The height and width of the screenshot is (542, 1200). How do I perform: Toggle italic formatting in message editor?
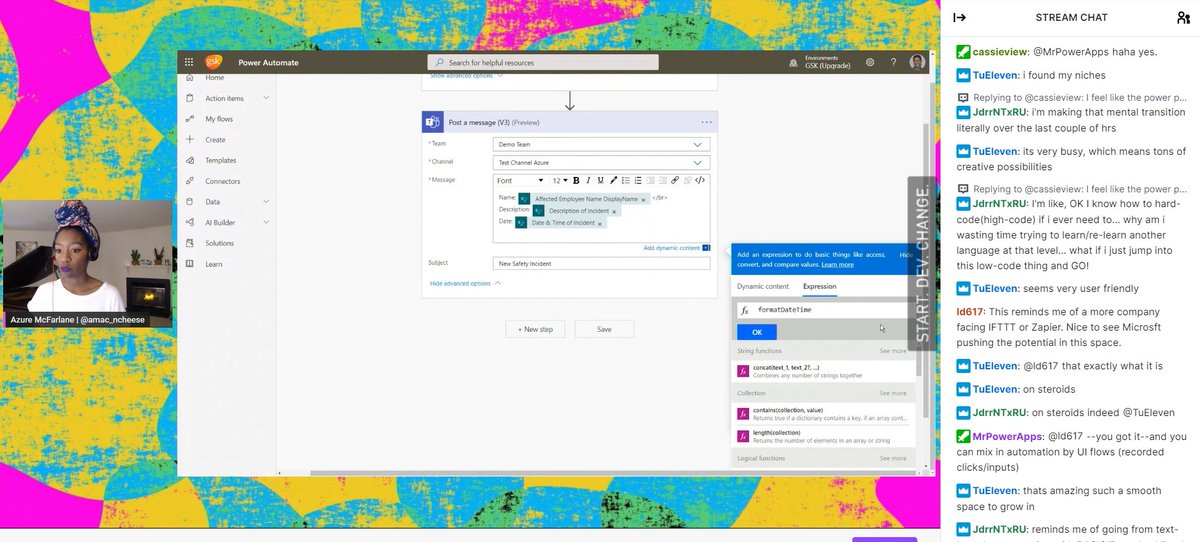pos(588,181)
